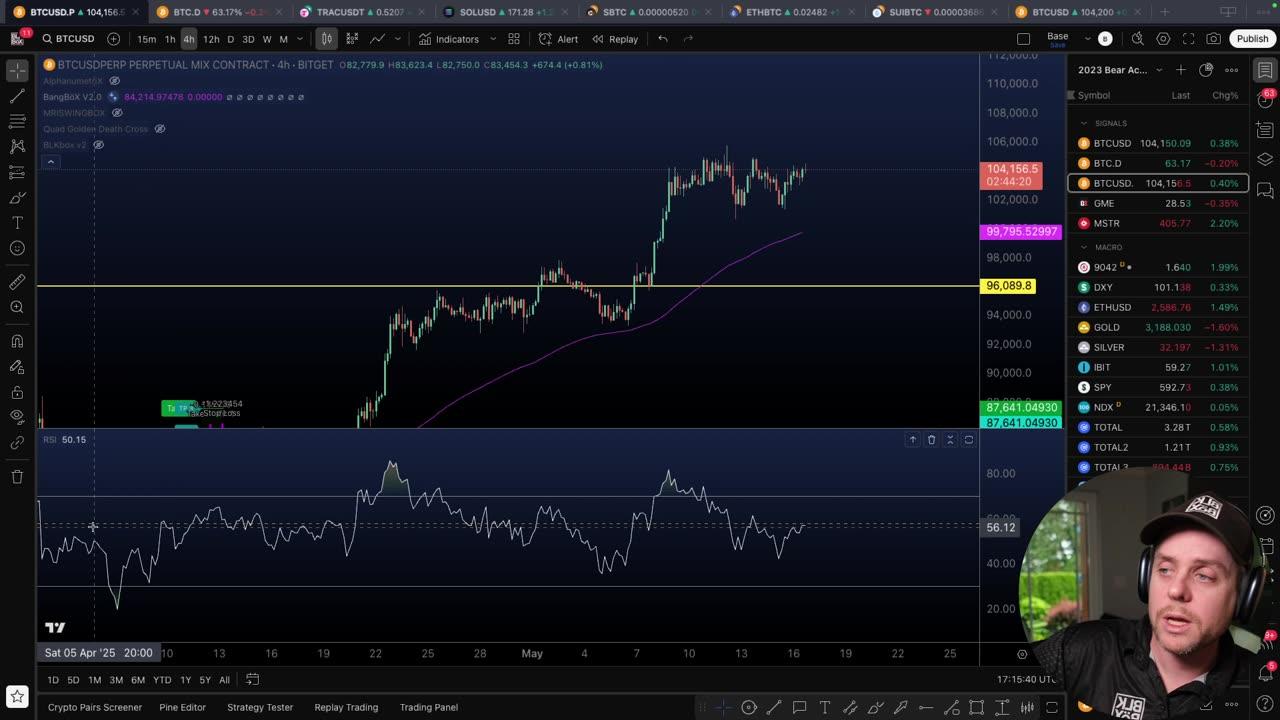Unhide Quad Golden Death Cross indicator
The width and height of the screenshot is (1280, 720).
[159, 129]
